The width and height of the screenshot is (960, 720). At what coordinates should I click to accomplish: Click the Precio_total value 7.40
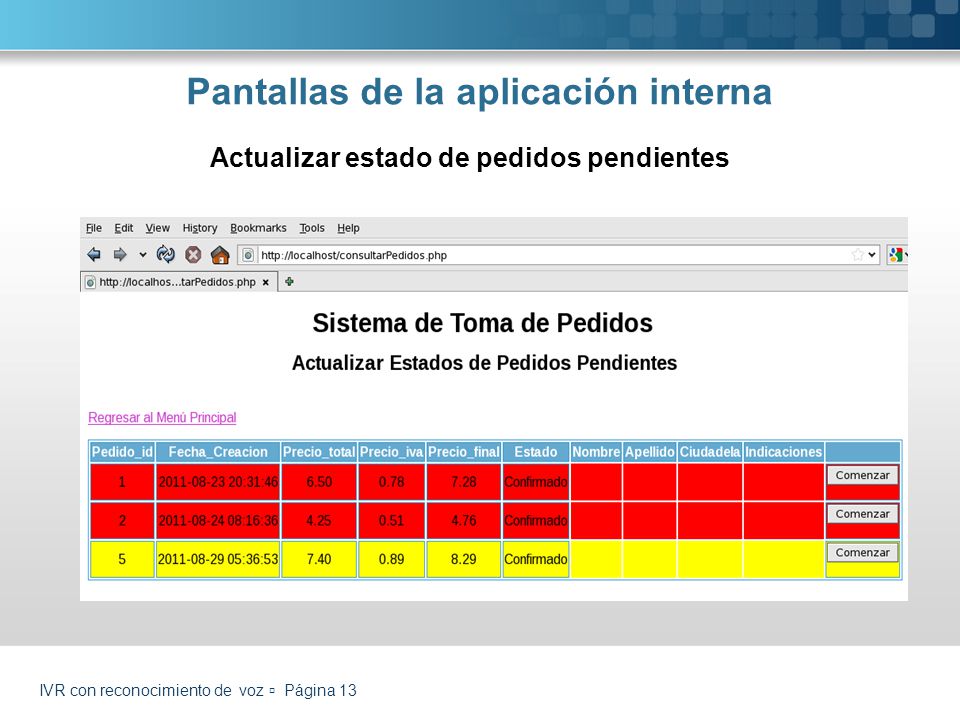(x=319, y=559)
